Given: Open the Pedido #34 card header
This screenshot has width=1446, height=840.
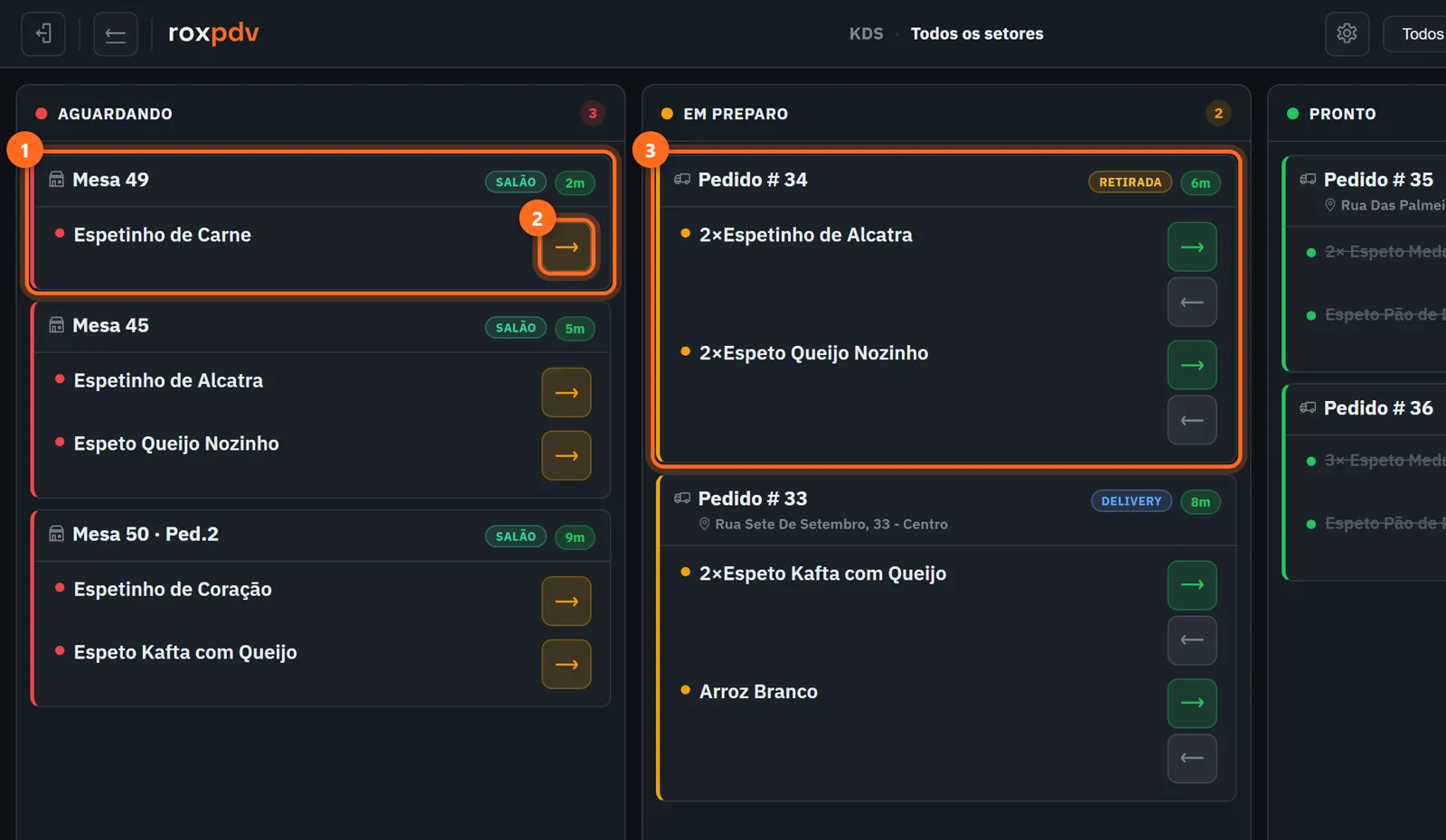Looking at the screenshot, I should 947,181.
